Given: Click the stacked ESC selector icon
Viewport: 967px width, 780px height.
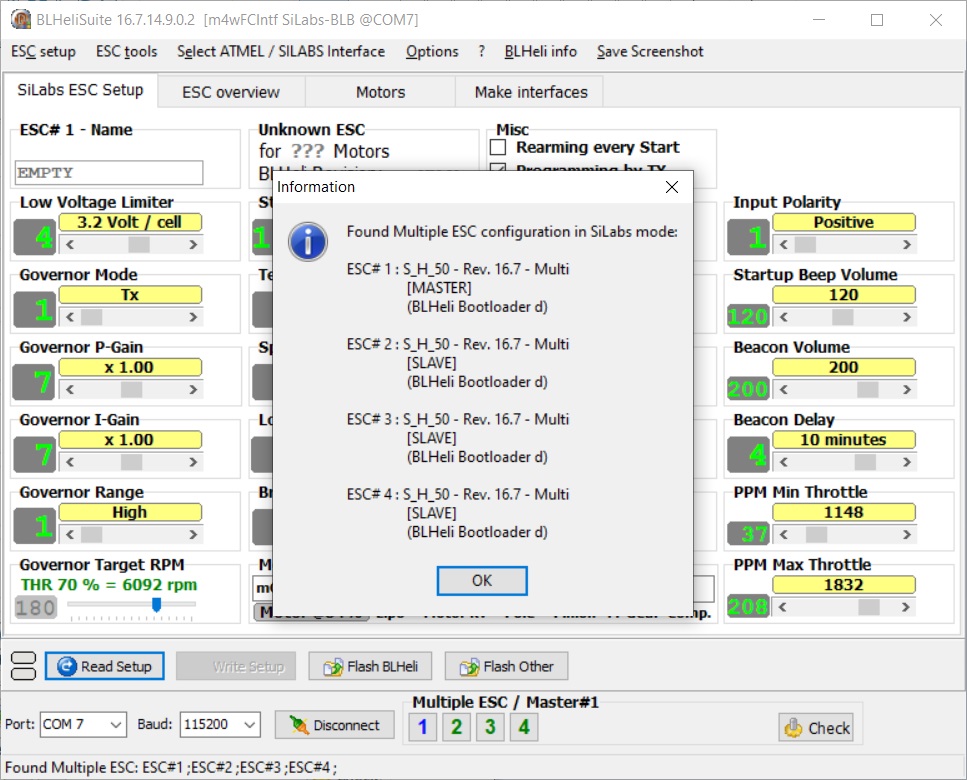Looking at the screenshot, I should pos(23,666).
